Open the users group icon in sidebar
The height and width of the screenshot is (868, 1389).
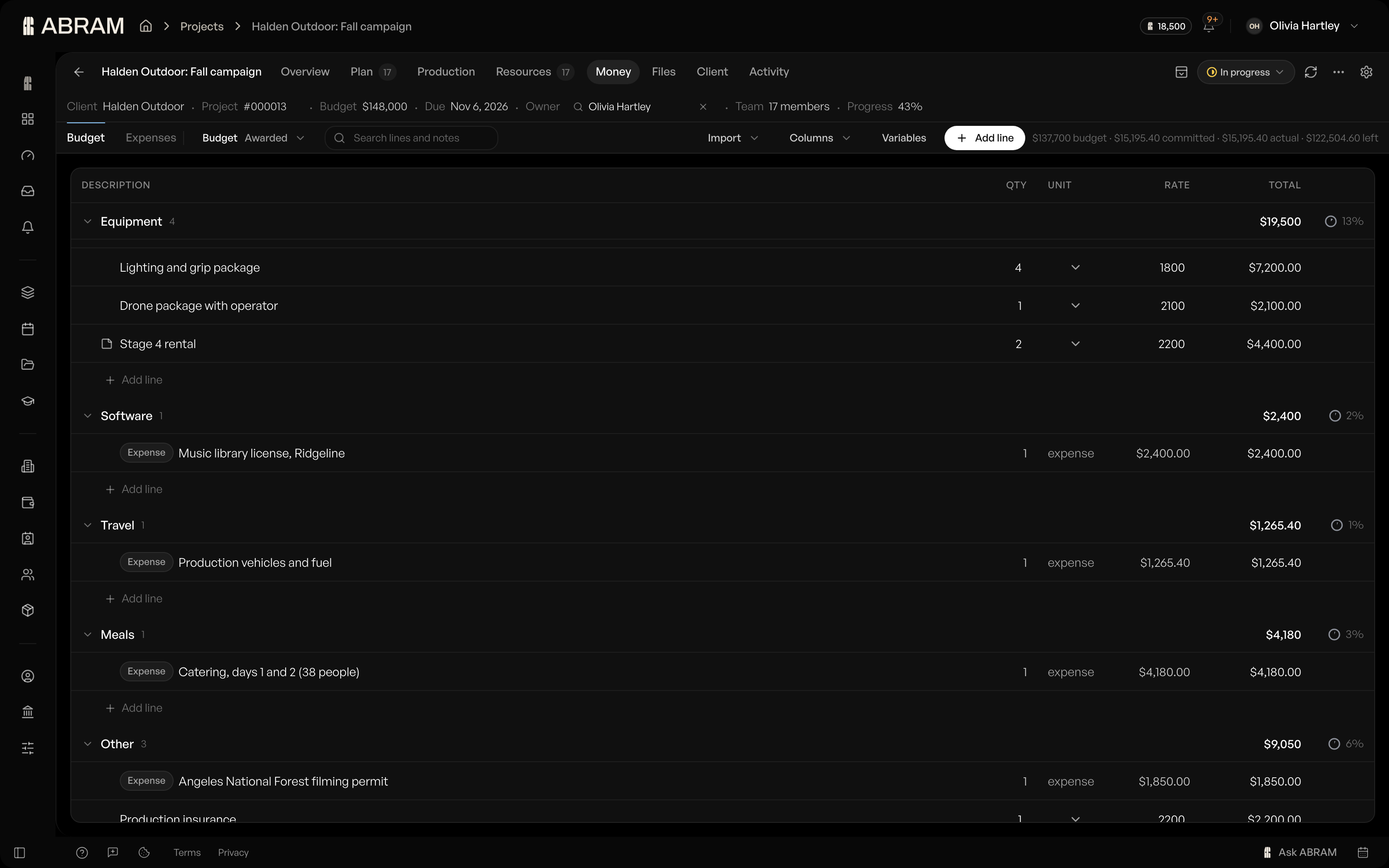point(27,575)
